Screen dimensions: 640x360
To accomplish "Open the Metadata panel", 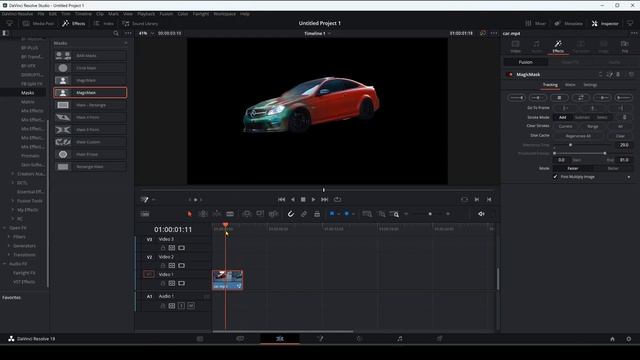I will 568,24.
